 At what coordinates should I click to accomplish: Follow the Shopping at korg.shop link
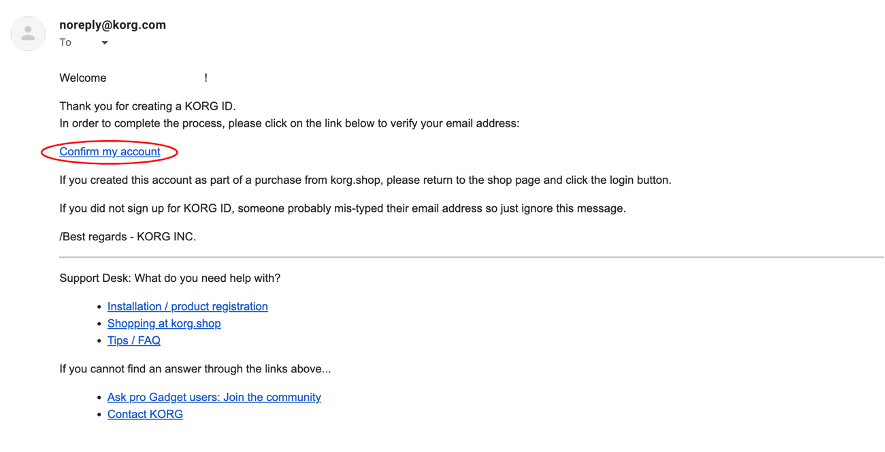tap(164, 323)
